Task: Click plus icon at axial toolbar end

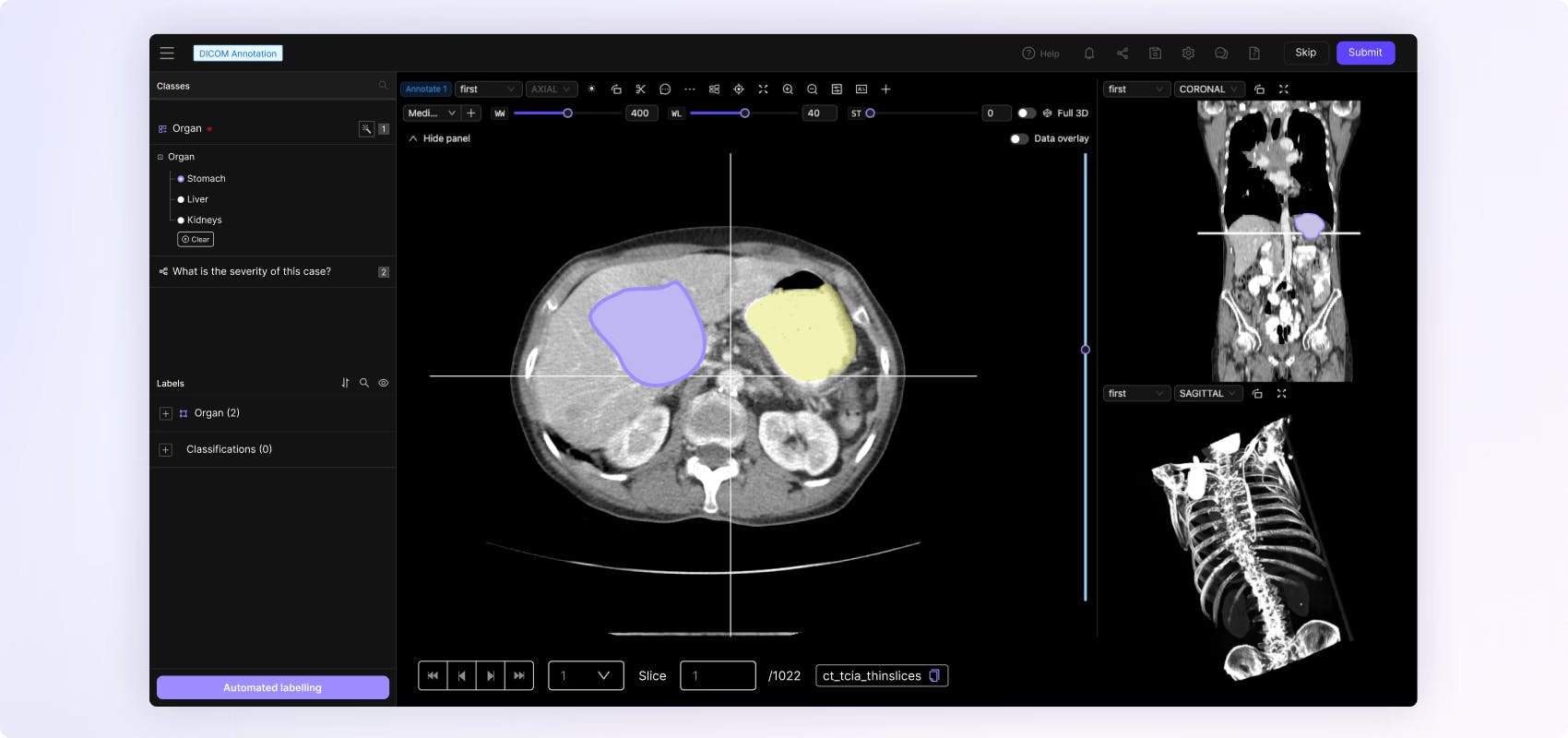Action: [885, 89]
